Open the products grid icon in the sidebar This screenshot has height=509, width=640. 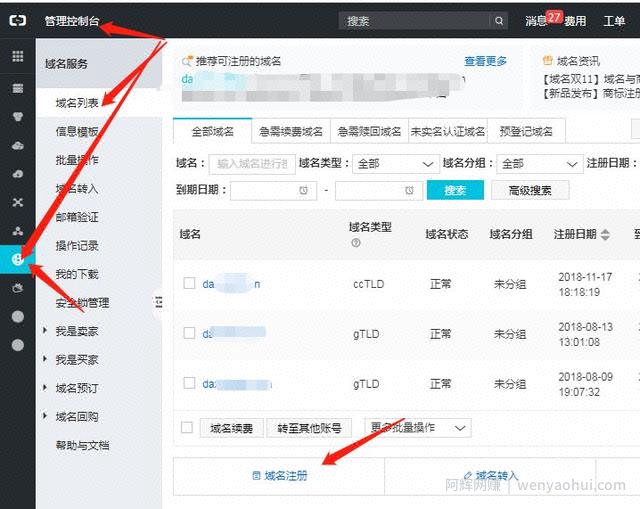click(x=18, y=56)
